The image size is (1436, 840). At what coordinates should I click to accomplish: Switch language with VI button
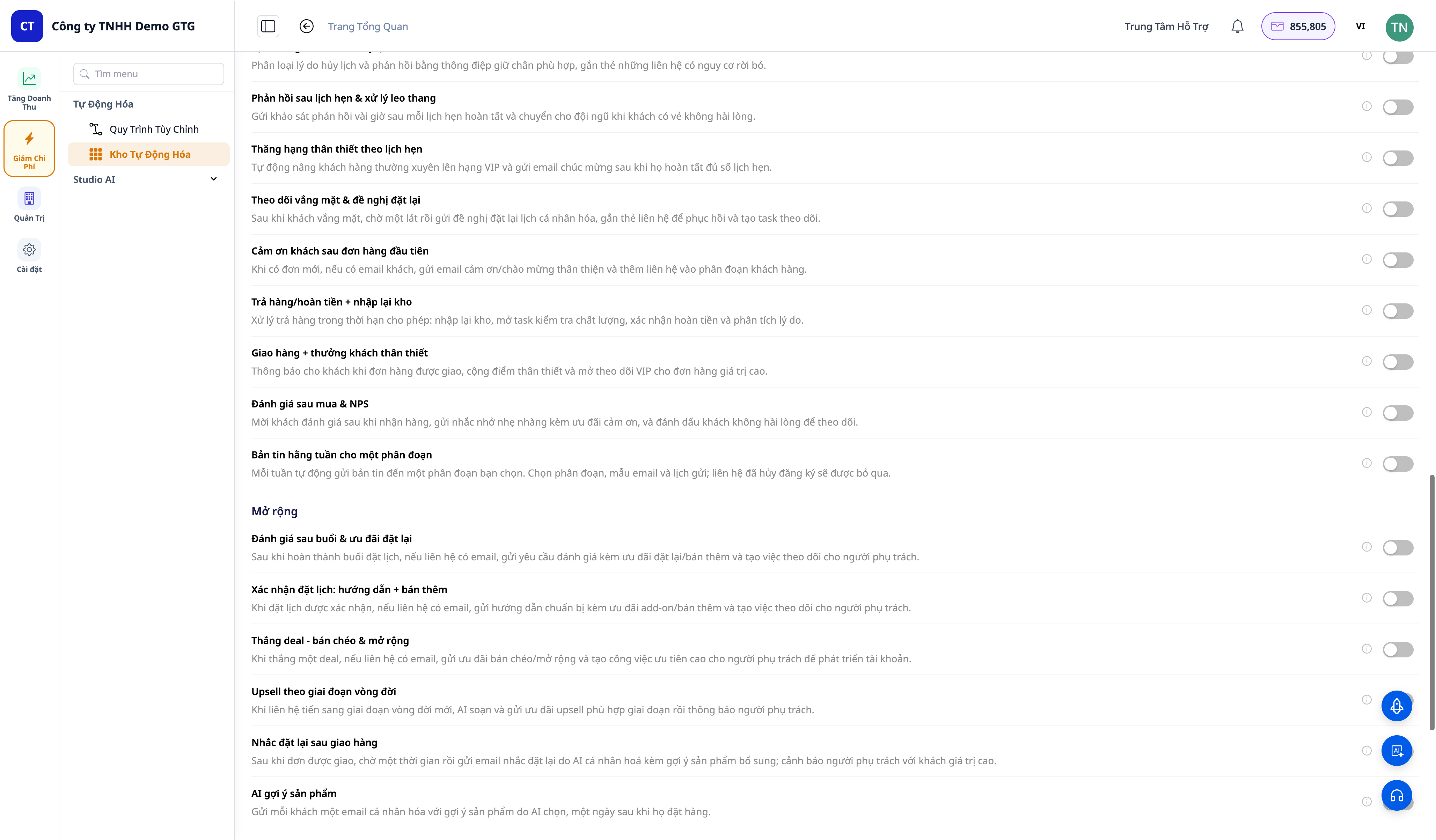1360,26
